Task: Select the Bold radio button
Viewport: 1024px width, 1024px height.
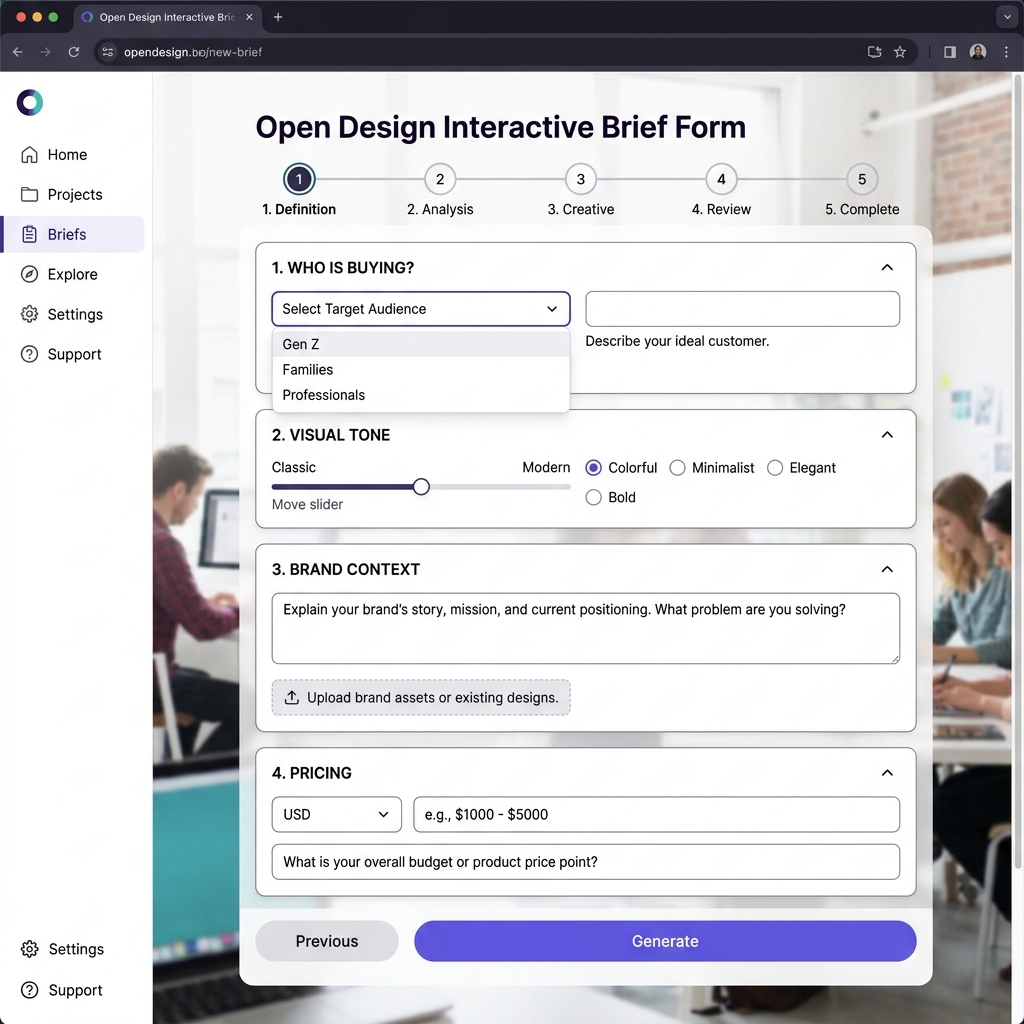Action: (593, 498)
